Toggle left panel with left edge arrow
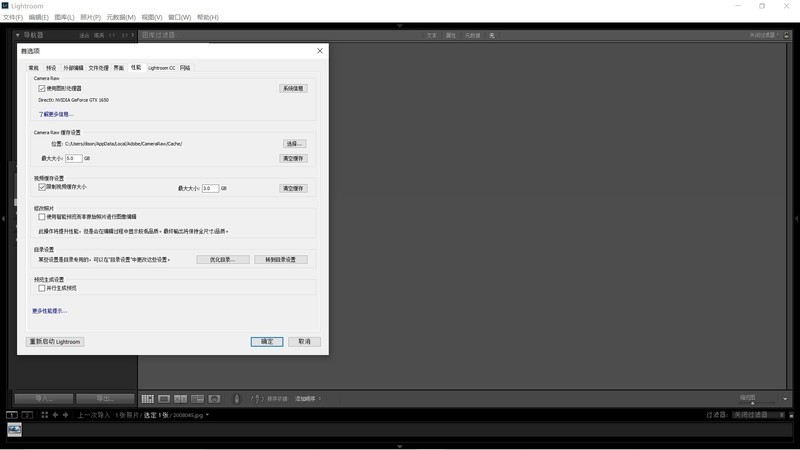 point(3,218)
